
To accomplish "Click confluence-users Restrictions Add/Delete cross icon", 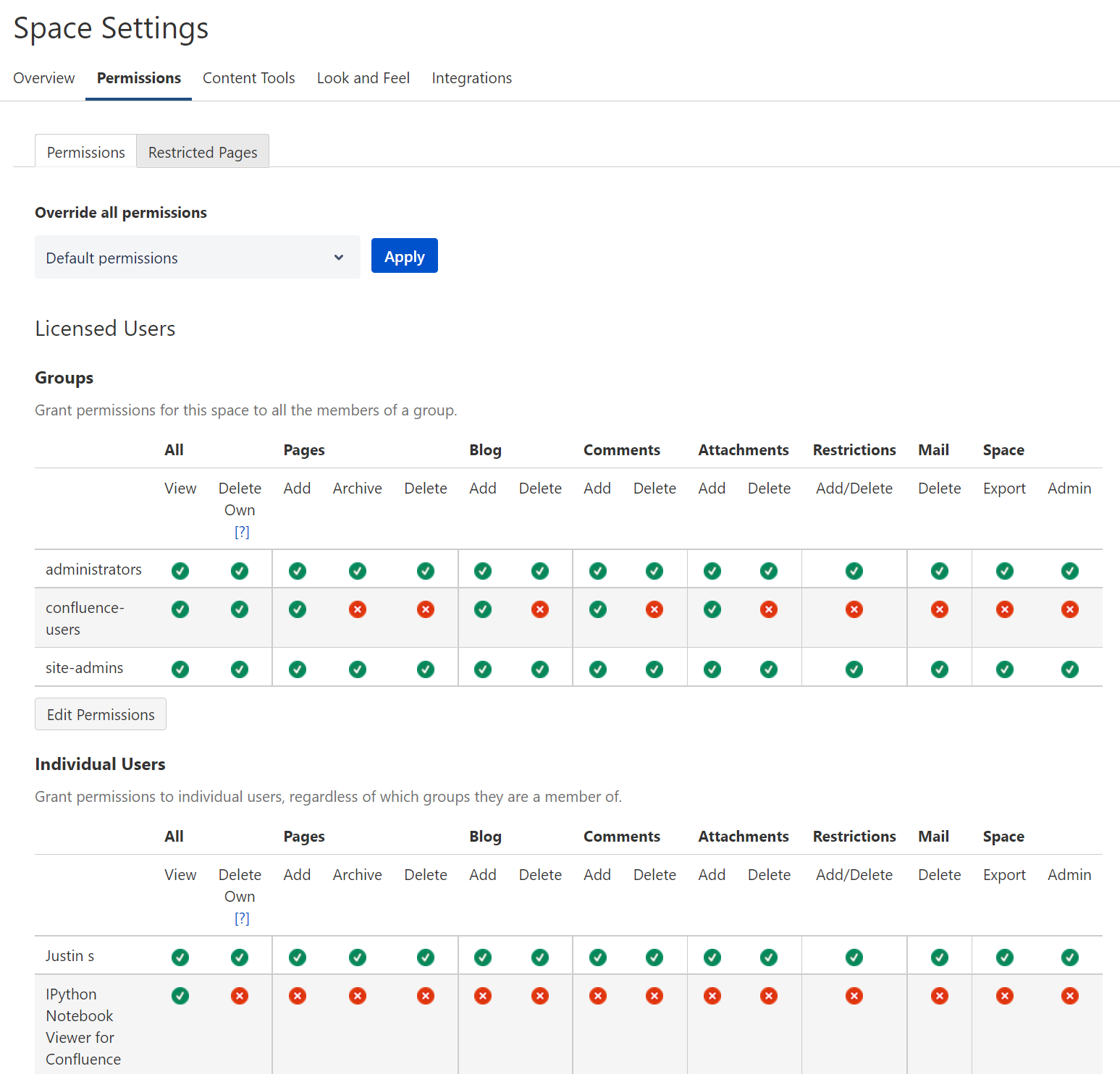I will coord(854,609).
